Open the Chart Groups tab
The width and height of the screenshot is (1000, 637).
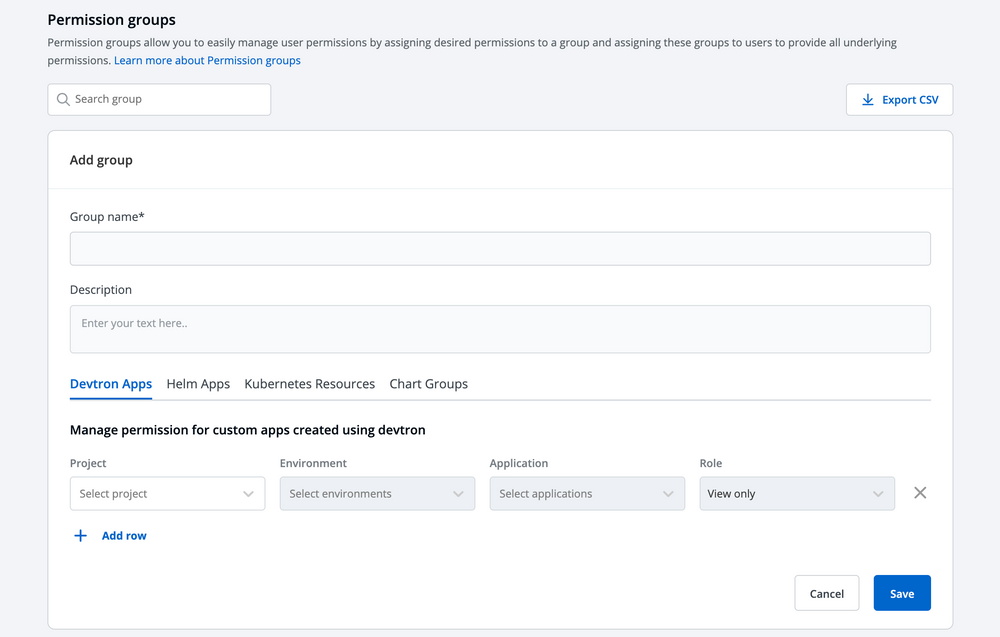point(428,383)
